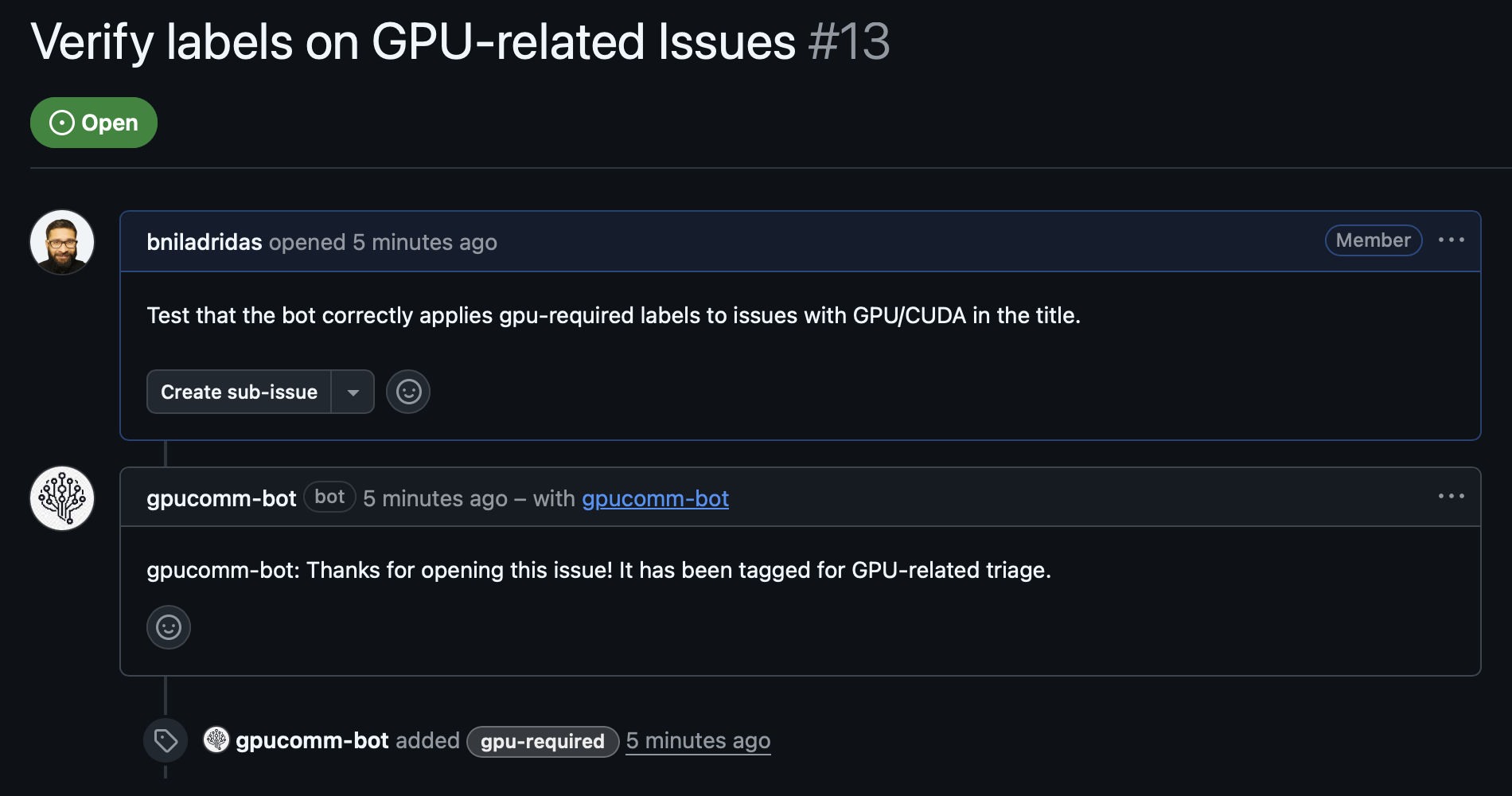This screenshot has height=796, width=1512.
Task: Add a reaction to the gpucomm-bot comment
Action: tap(169, 626)
